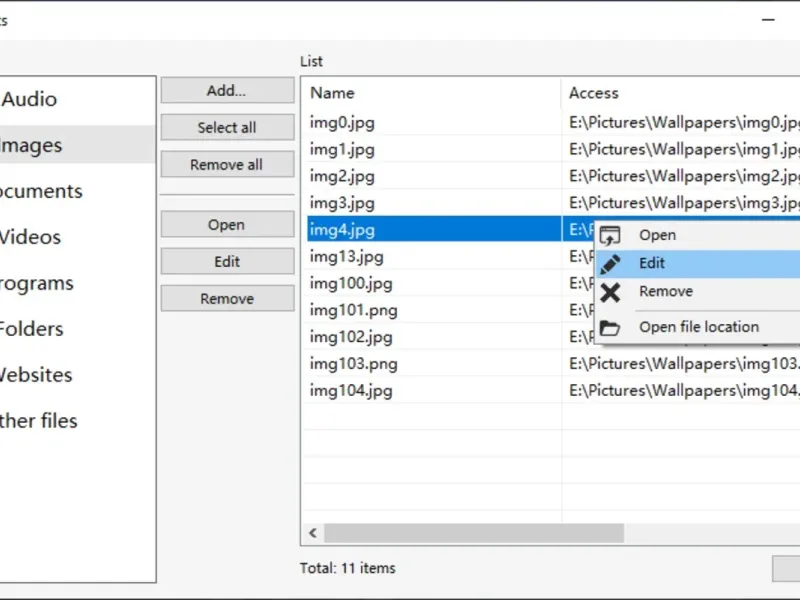Choose Open from the context menu
The width and height of the screenshot is (800, 600).
pyautogui.click(x=697, y=235)
